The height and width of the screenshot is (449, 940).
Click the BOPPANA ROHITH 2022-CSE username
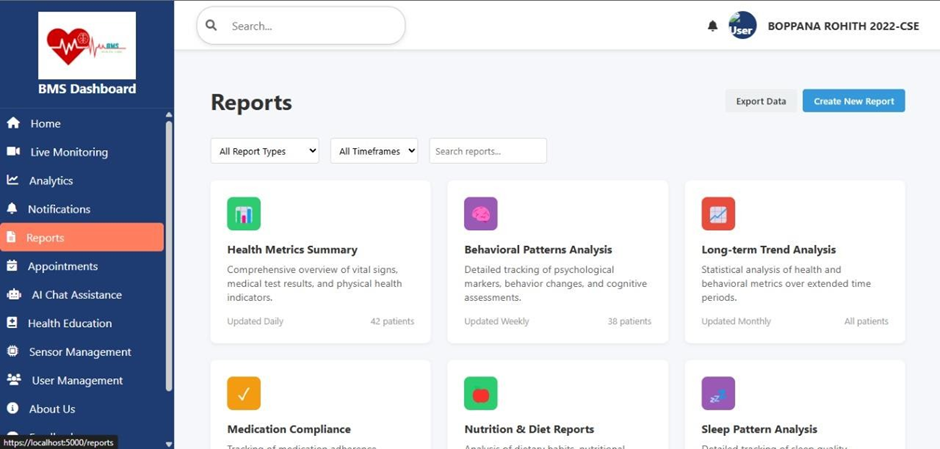click(843, 26)
